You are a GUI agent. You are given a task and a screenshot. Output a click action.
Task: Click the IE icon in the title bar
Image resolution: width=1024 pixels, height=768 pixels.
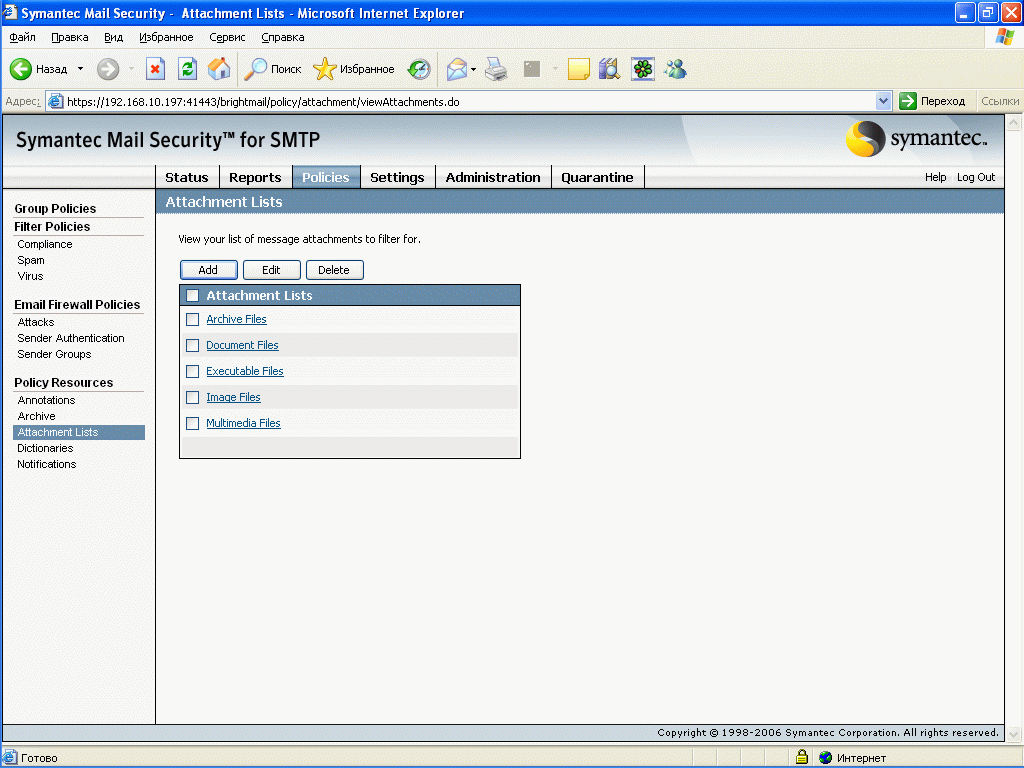[x=10, y=12]
